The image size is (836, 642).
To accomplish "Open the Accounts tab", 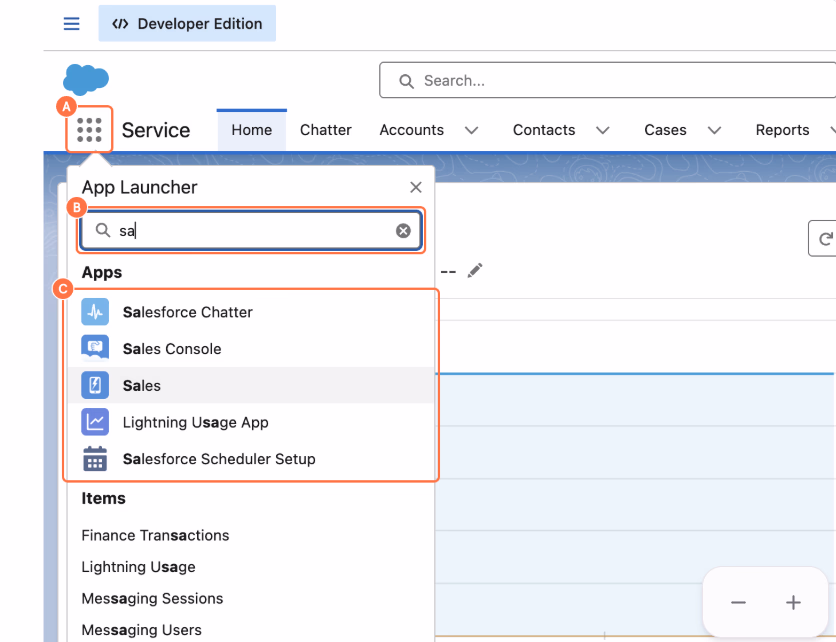I will coord(412,130).
